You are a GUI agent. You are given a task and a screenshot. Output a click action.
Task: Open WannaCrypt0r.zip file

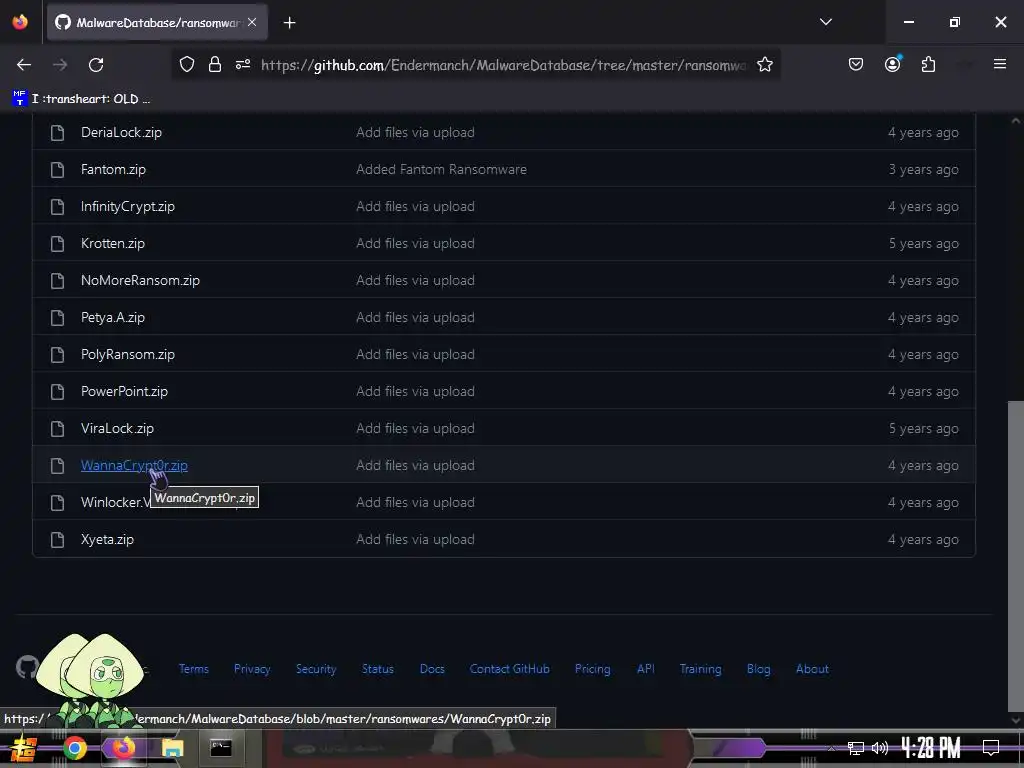134,466
